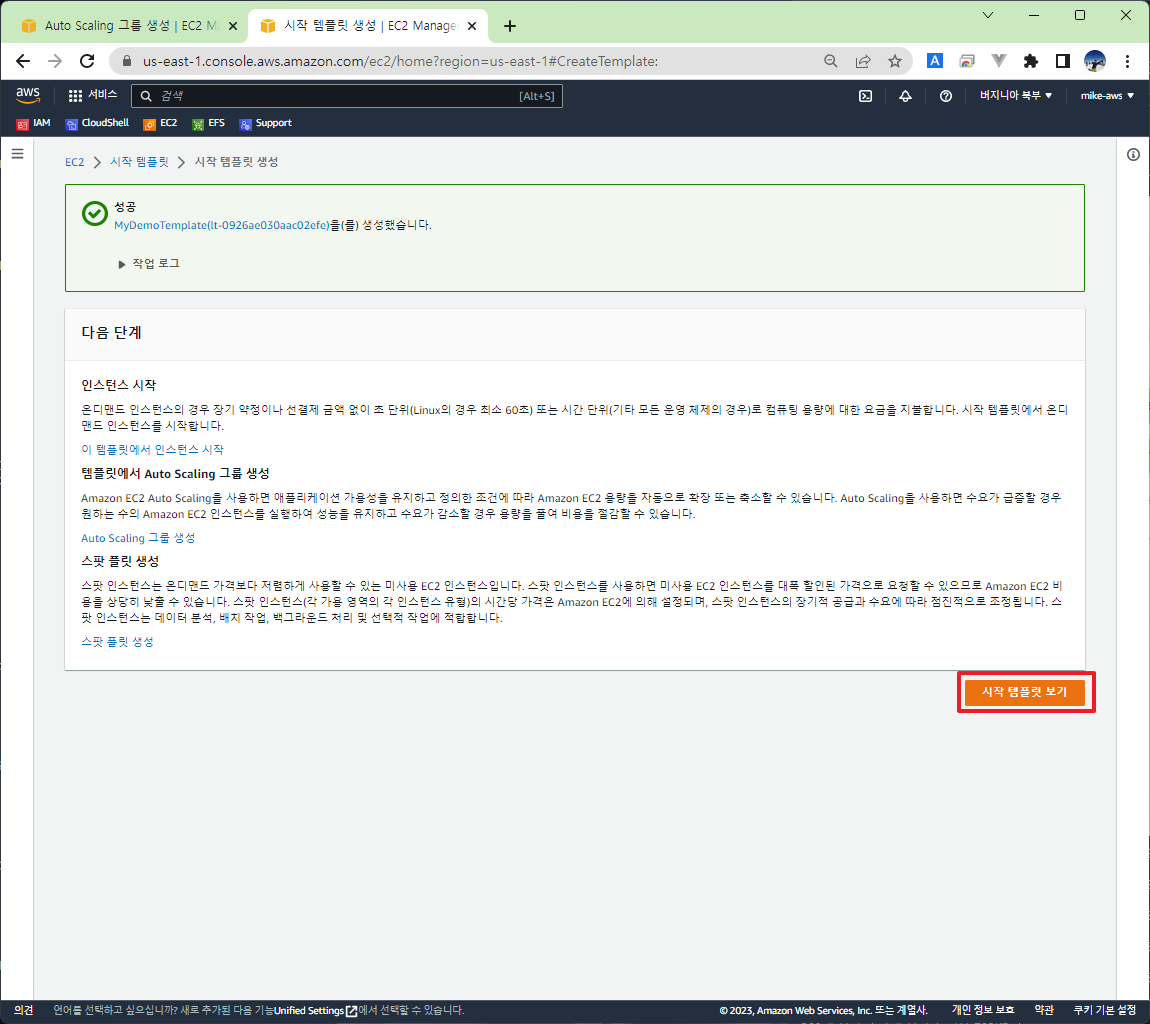The image size is (1150, 1024).
Task: Click the browser forward arrow
Action: [55, 61]
